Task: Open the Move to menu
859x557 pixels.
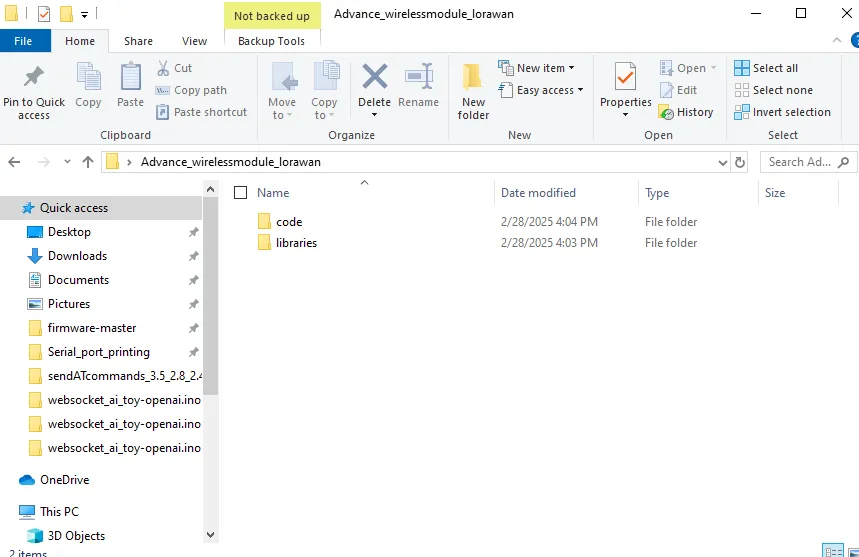Action: 282,90
